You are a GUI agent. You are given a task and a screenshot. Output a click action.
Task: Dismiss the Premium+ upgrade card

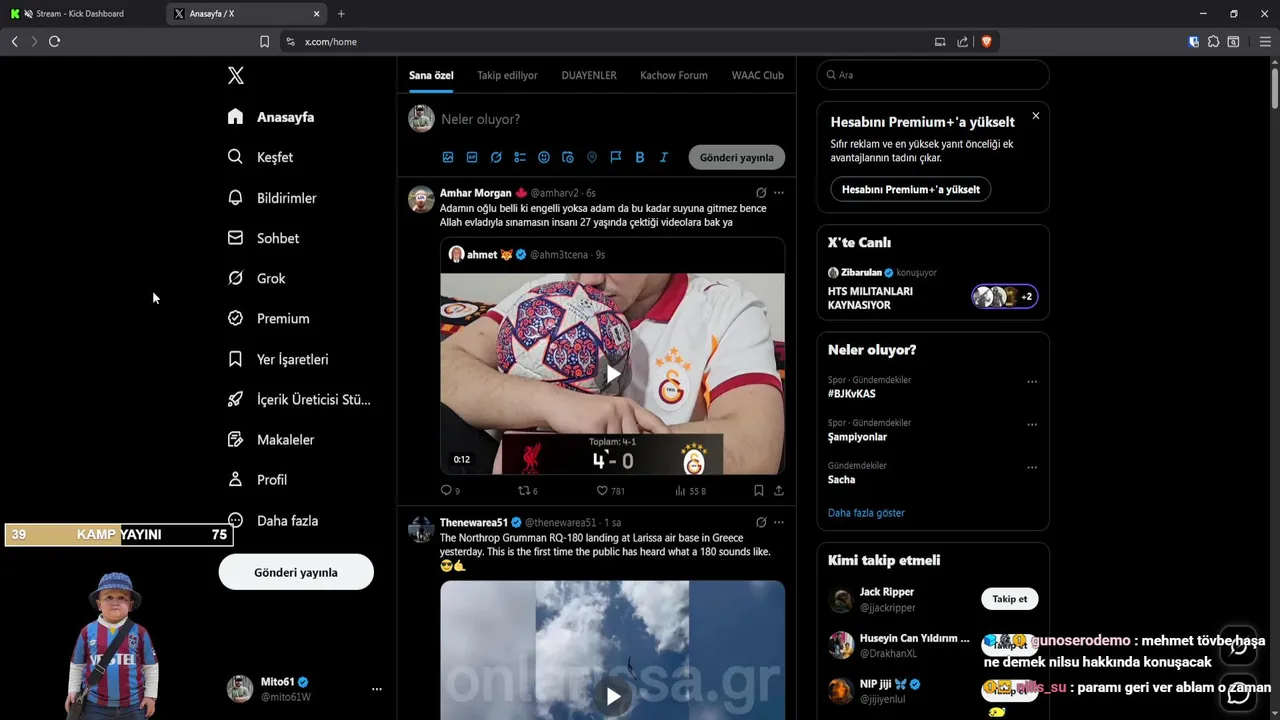[1036, 116]
